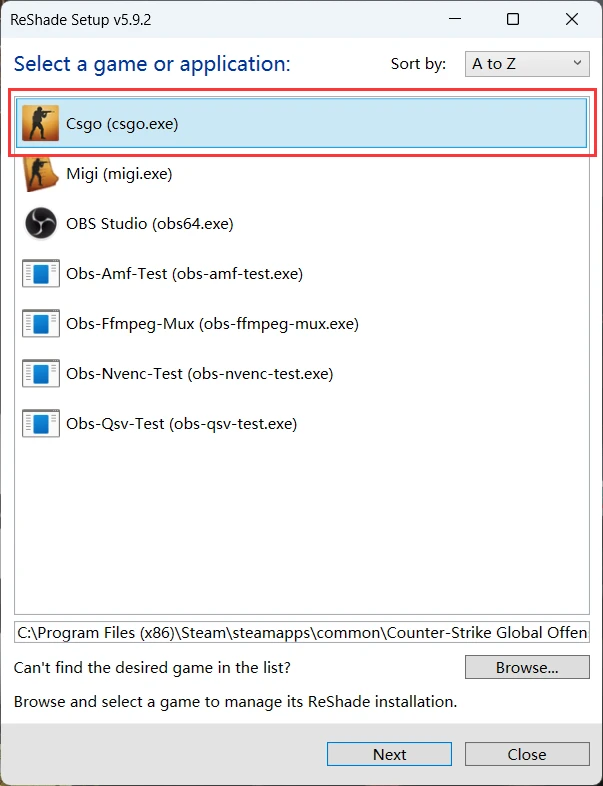
Task: Select Obs-Amf-Test (obs-amf-test.exe) entry
Action: (184, 274)
